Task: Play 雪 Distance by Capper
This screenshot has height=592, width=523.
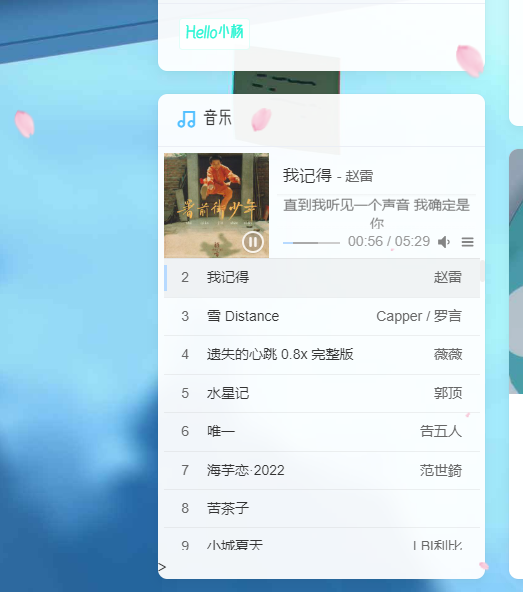Action: click(322, 316)
